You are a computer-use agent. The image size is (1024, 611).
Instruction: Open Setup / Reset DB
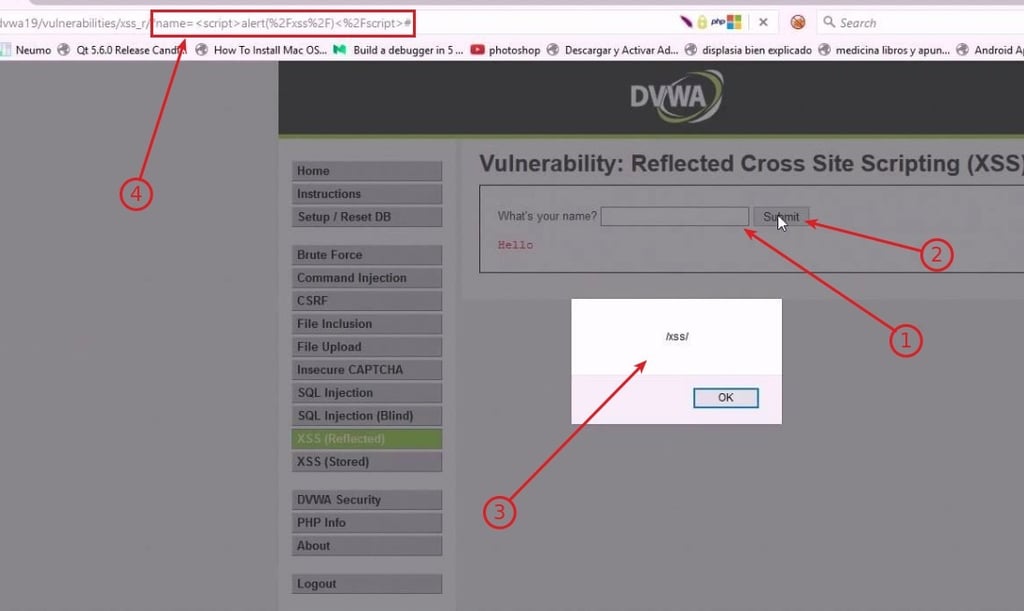(x=366, y=217)
